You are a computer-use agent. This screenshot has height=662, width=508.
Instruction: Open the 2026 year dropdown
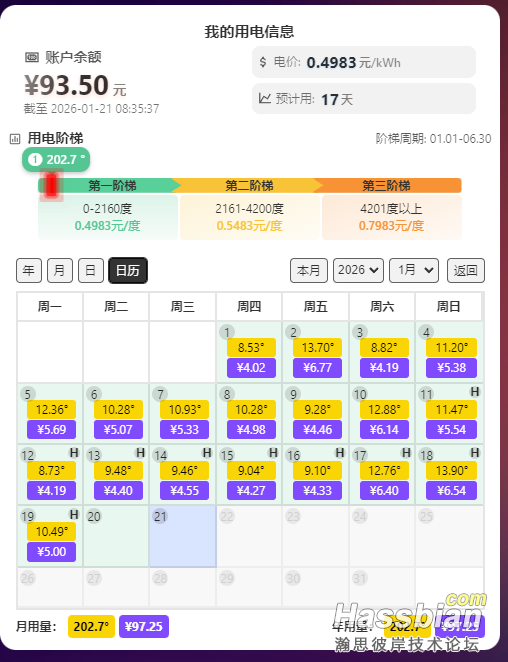pos(358,270)
